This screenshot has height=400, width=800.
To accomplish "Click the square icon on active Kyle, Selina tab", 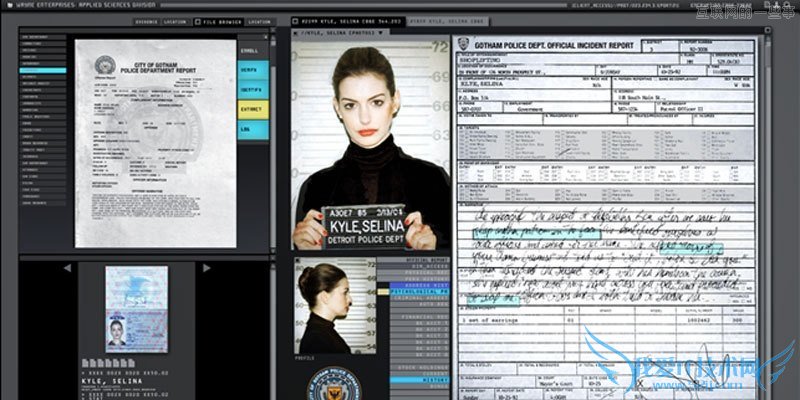I will [x=296, y=22].
